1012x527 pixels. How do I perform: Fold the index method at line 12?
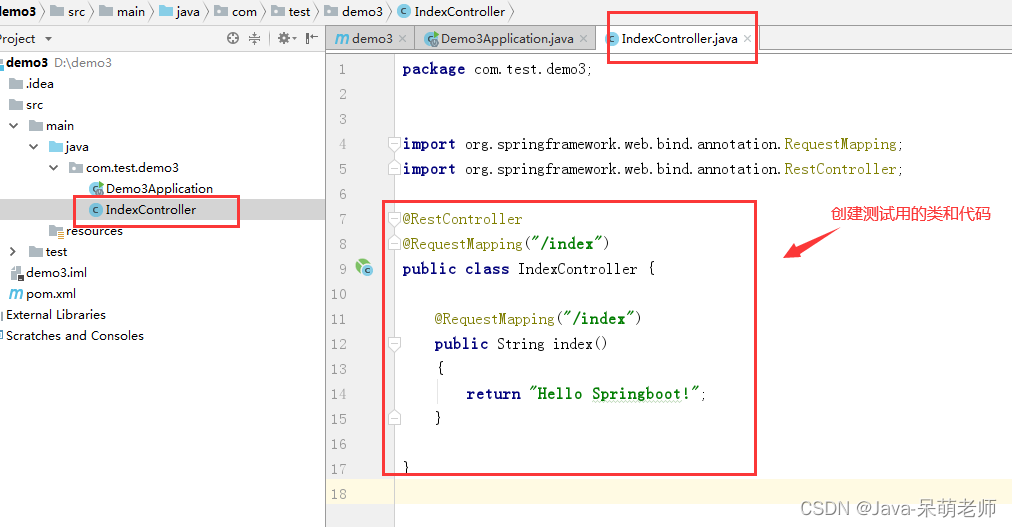pos(394,344)
